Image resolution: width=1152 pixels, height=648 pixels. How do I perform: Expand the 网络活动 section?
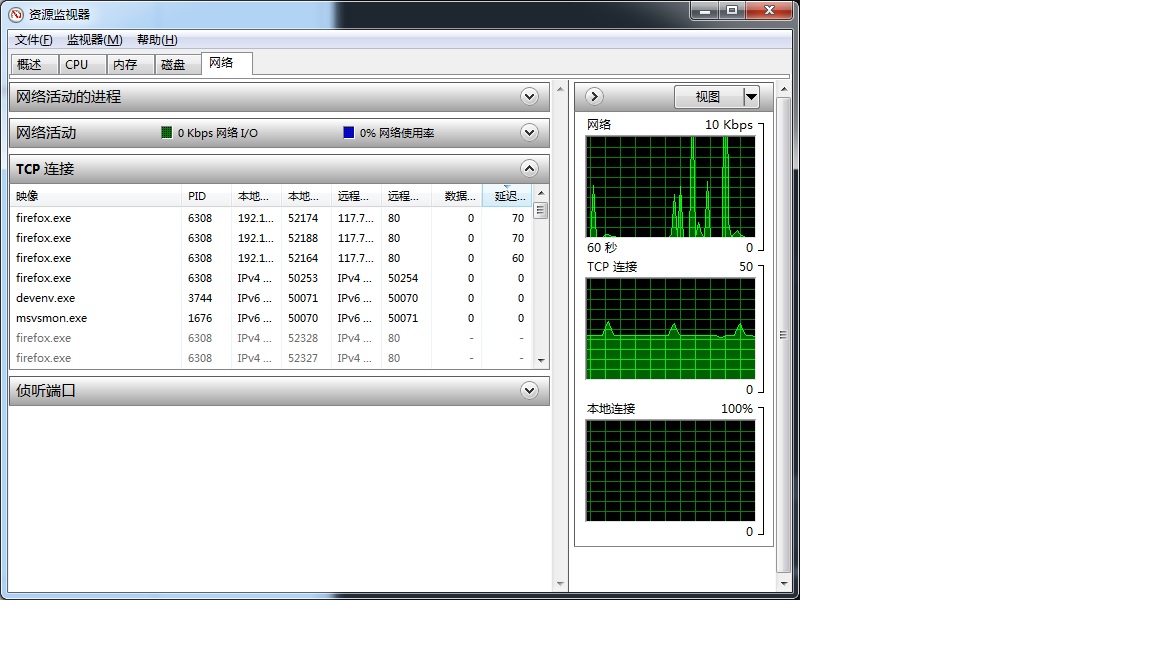coord(530,132)
